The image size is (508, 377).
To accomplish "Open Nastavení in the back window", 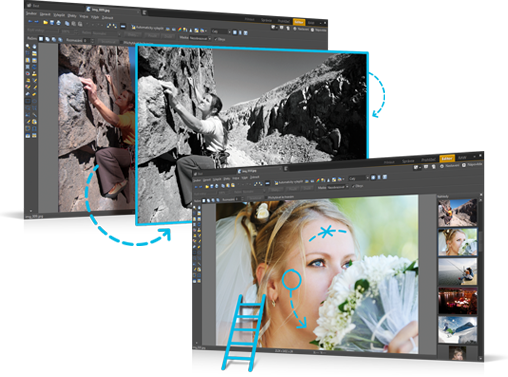I will click(301, 29).
